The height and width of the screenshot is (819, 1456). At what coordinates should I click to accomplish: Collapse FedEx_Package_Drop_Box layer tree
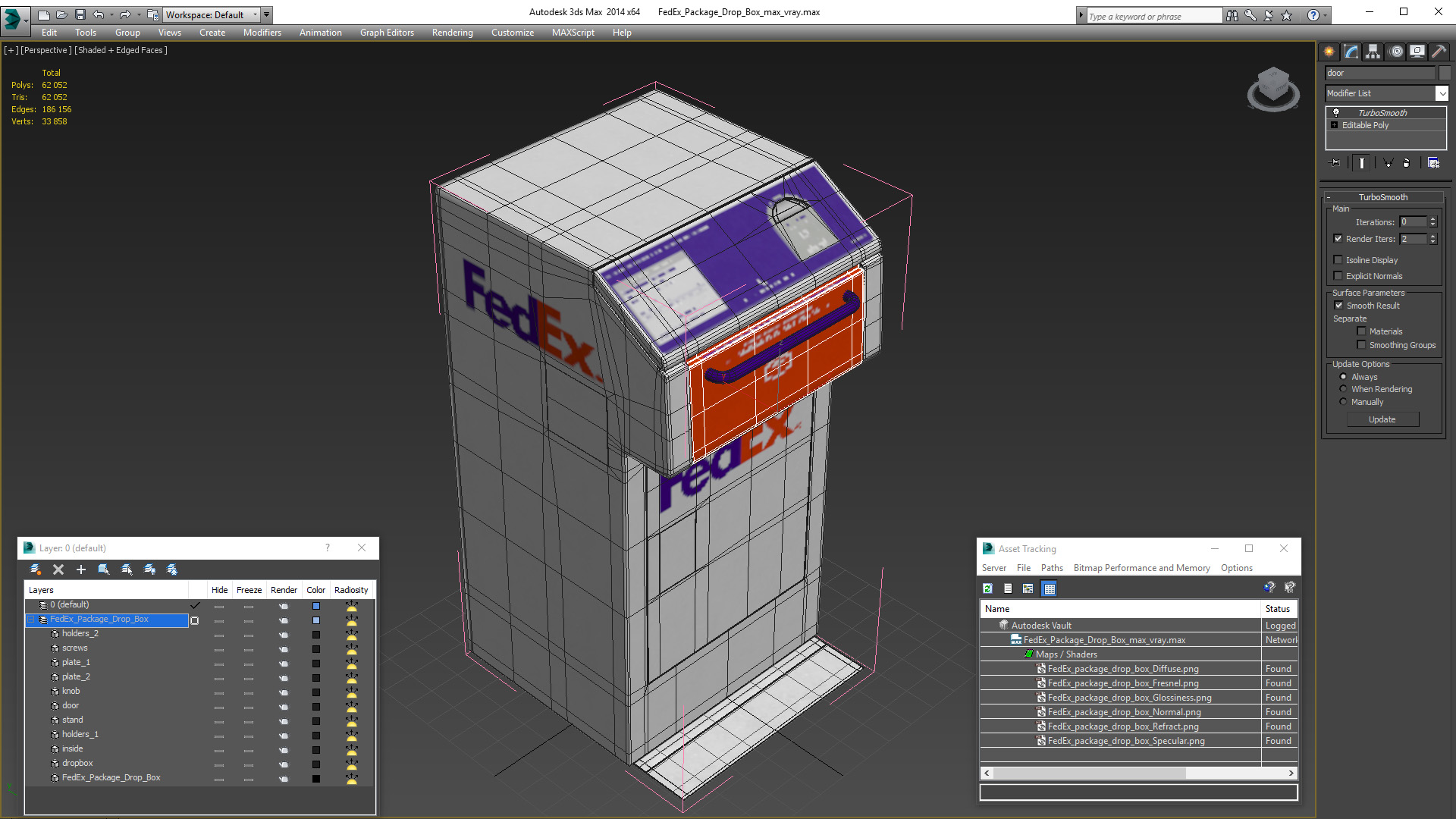click(31, 620)
